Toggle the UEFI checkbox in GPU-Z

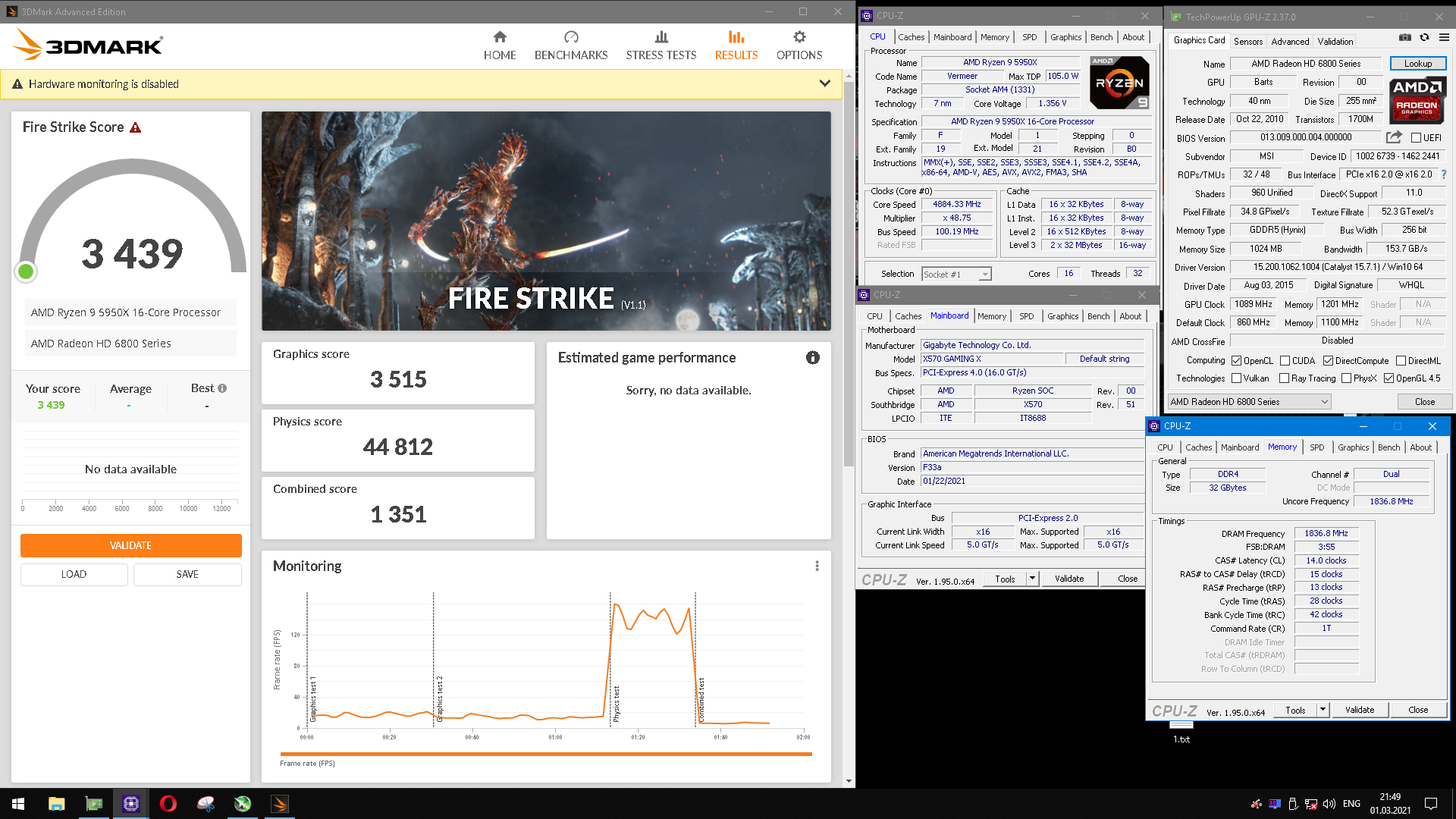coord(1416,138)
